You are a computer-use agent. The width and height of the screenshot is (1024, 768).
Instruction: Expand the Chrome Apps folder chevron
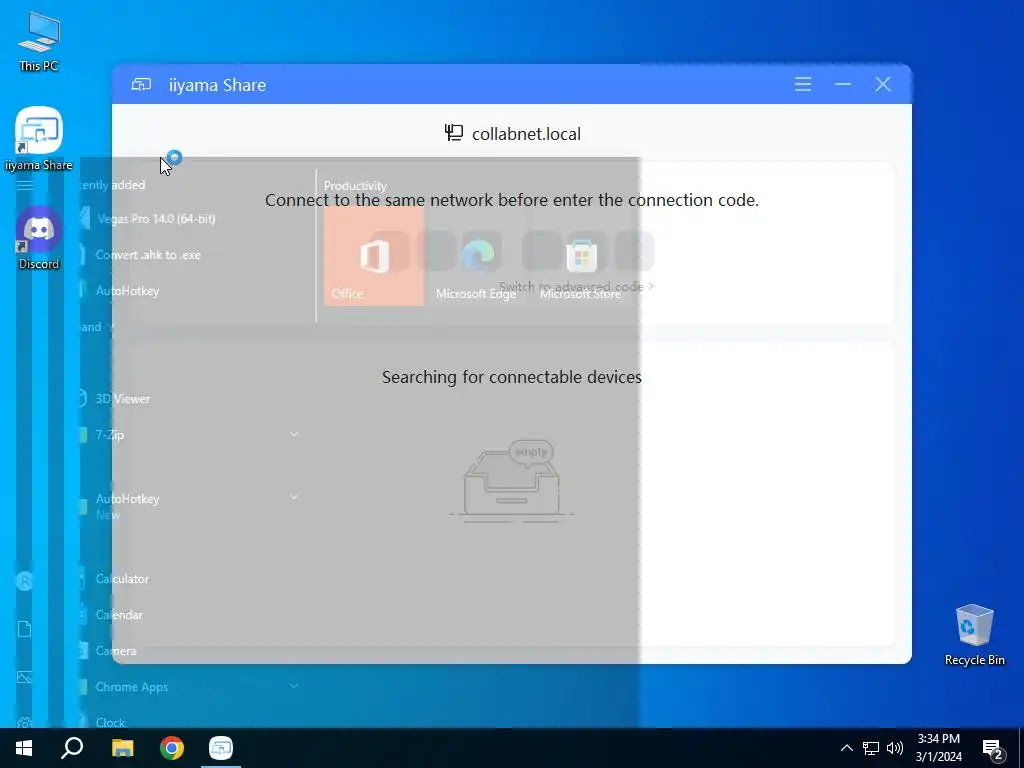pyautogui.click(x=294, y=686)
